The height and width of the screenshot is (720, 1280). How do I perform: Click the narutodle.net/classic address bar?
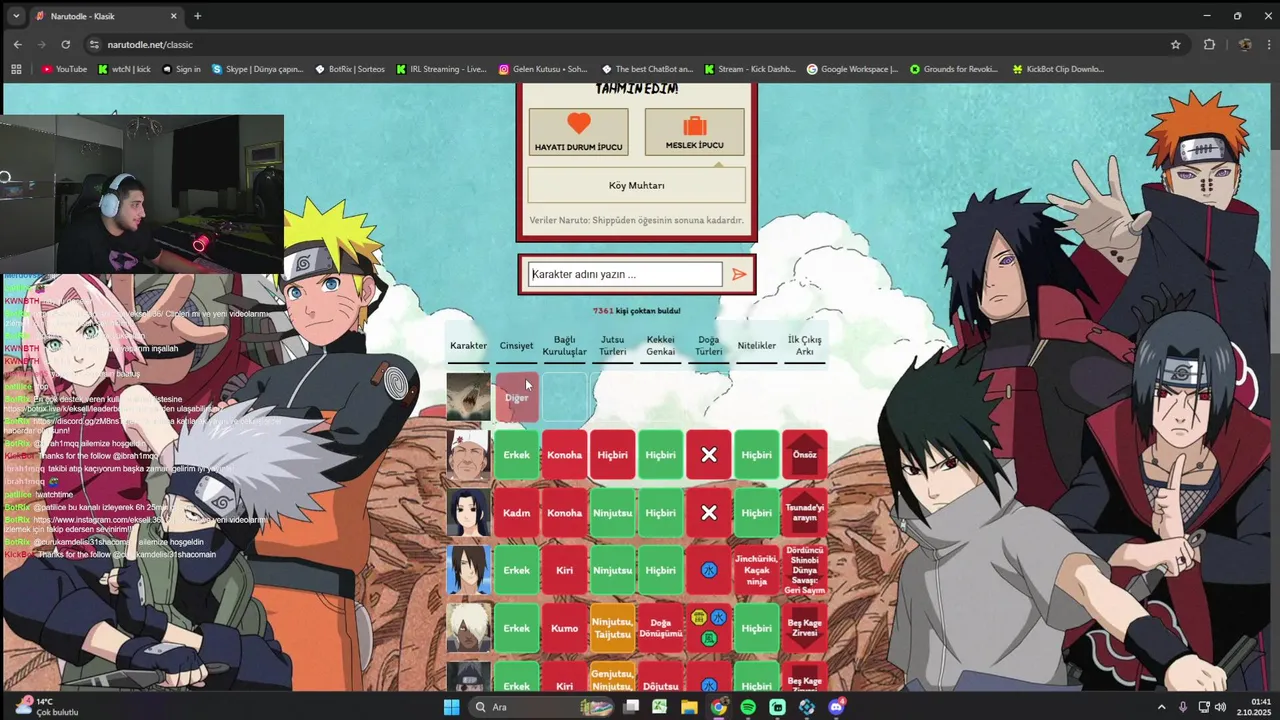pyautogui.click(x=630, y=44)
